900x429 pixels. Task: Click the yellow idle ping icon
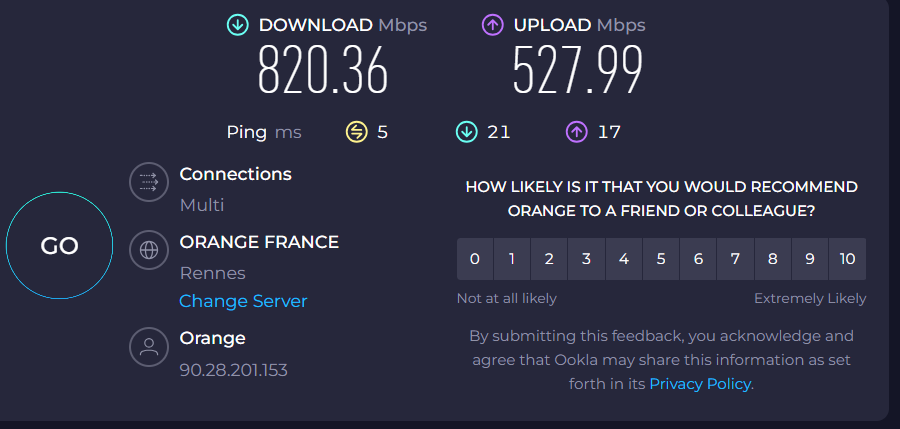click(356, 133)
